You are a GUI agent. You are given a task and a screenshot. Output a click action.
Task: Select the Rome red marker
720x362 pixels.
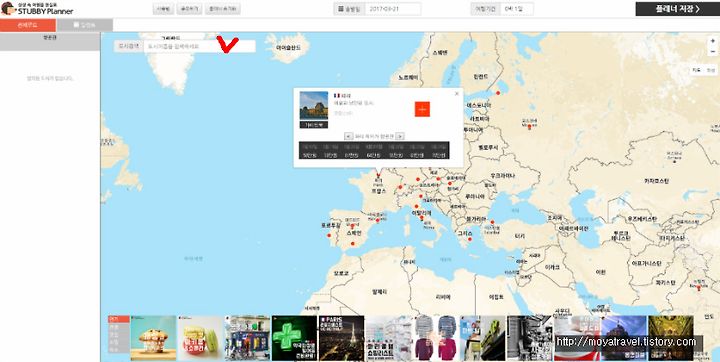pyautogui.click(x=422, y=217)
